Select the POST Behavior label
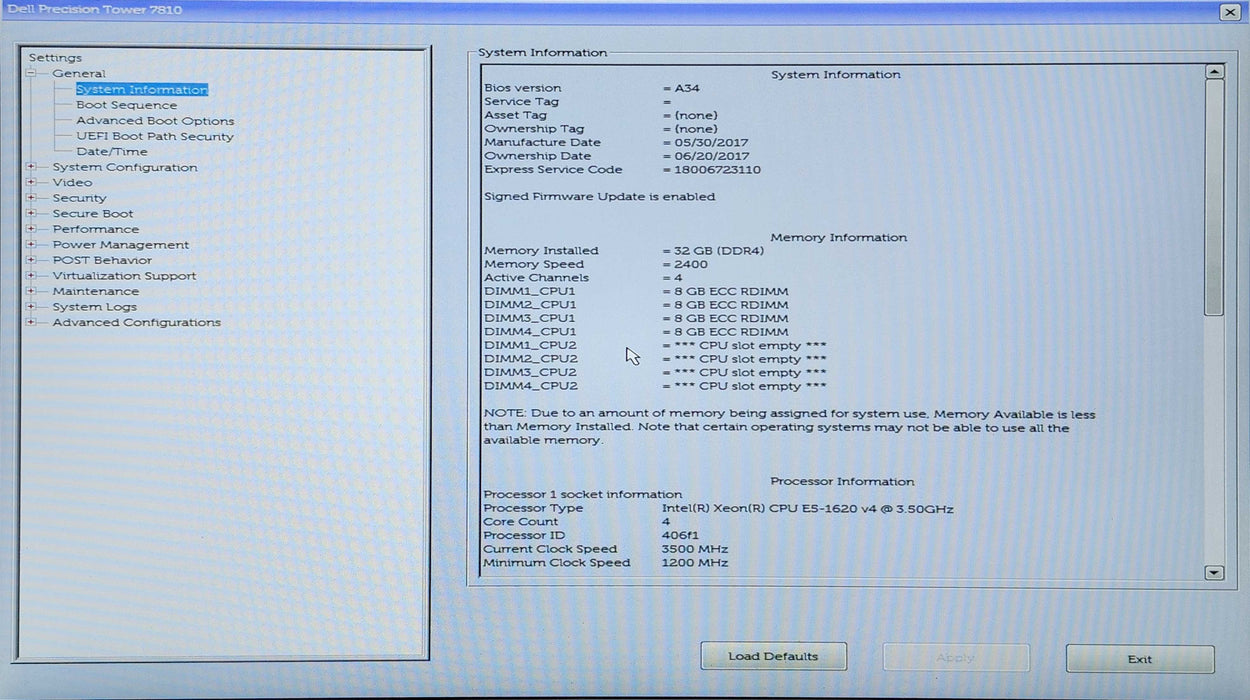This screenshot has height=700, width=1250. (x=102, y=260)
